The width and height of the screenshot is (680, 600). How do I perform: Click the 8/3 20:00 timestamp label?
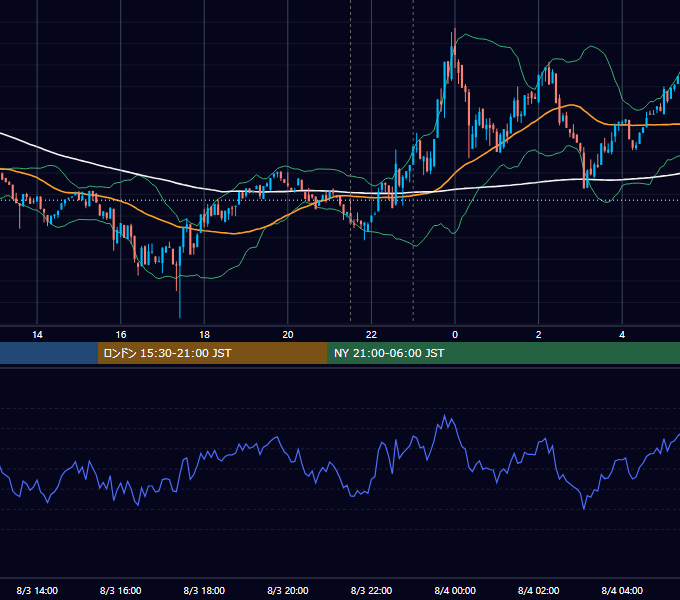pos(288,590)
